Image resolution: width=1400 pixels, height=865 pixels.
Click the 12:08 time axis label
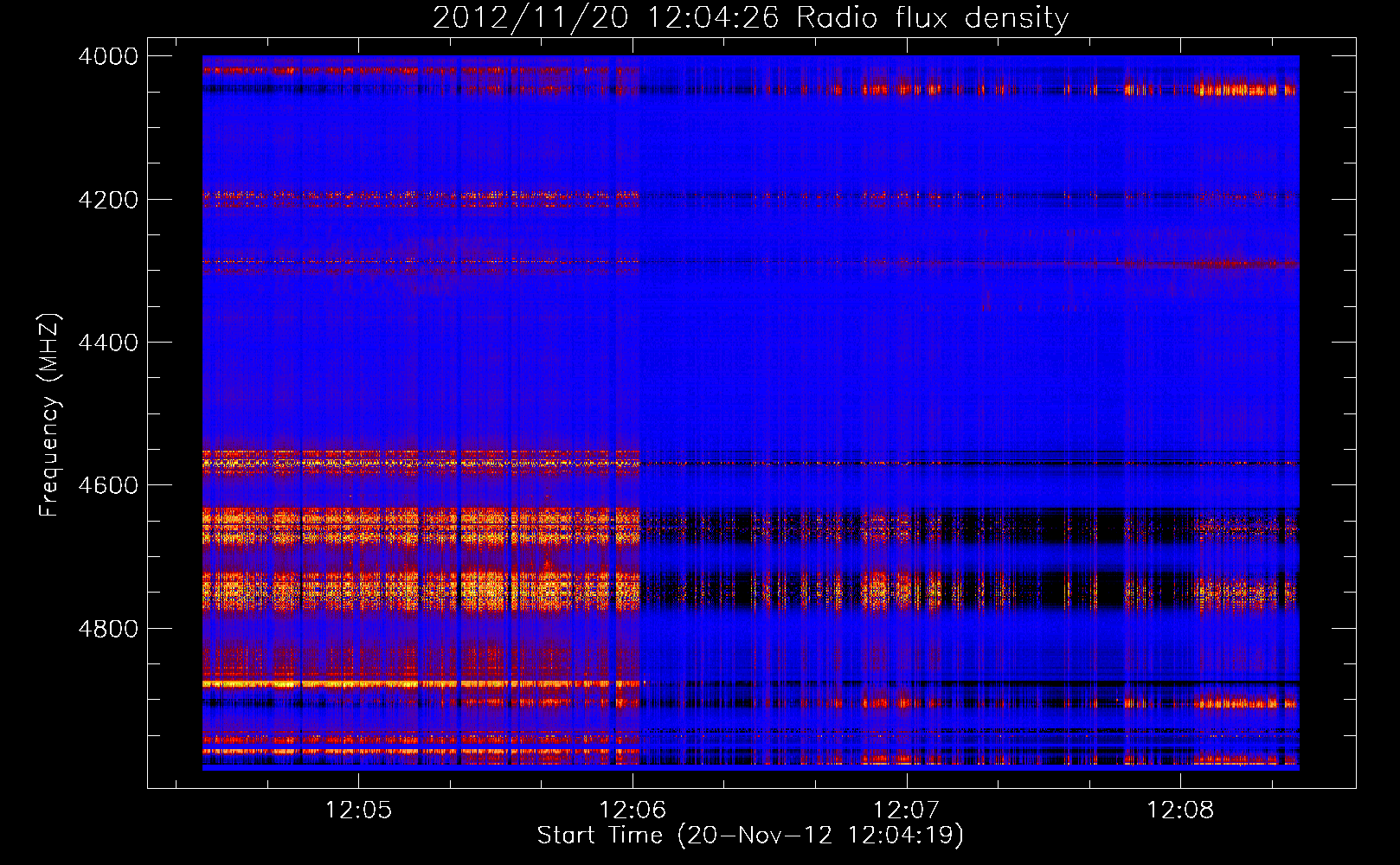pyautogui.click(x=1180, y=810)
